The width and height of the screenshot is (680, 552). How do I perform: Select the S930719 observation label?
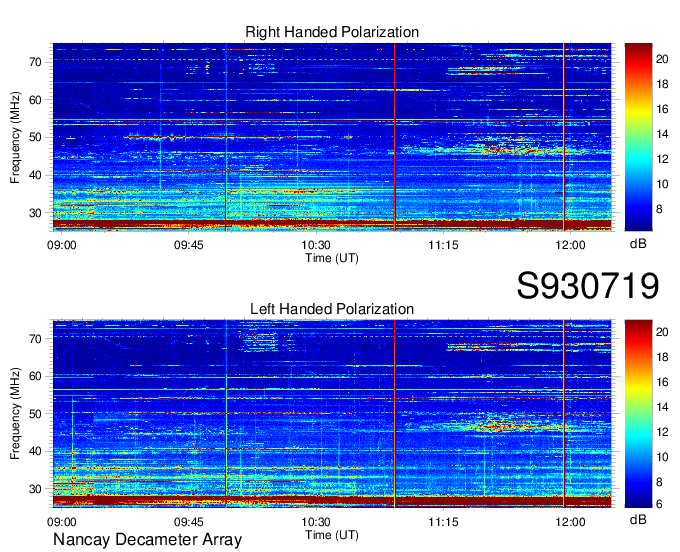588,285
